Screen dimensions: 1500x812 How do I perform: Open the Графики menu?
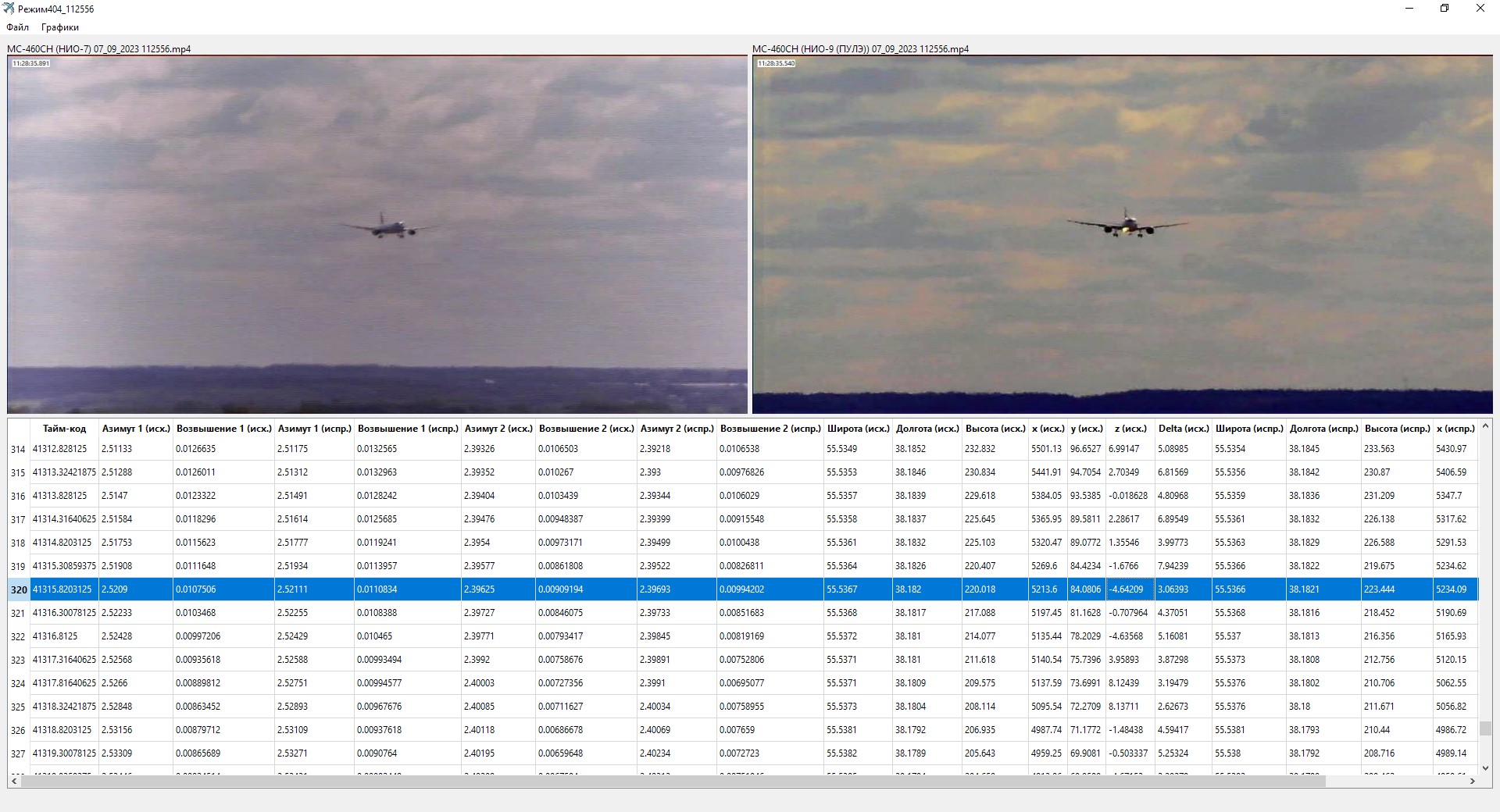(60, 27)
